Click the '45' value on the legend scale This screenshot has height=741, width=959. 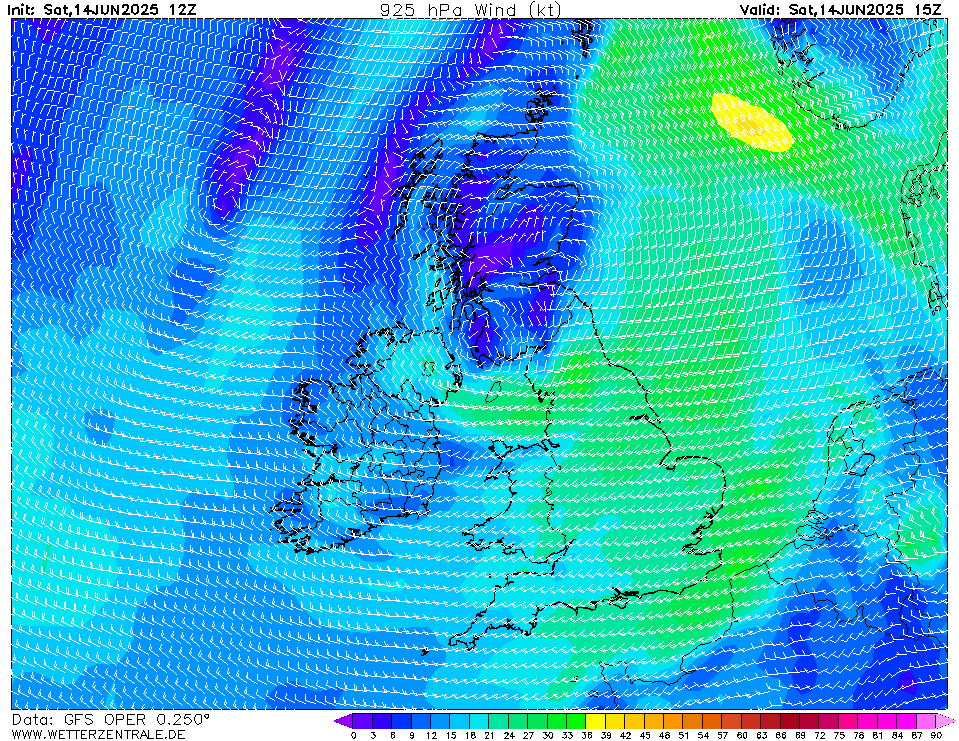pos(645,735)
